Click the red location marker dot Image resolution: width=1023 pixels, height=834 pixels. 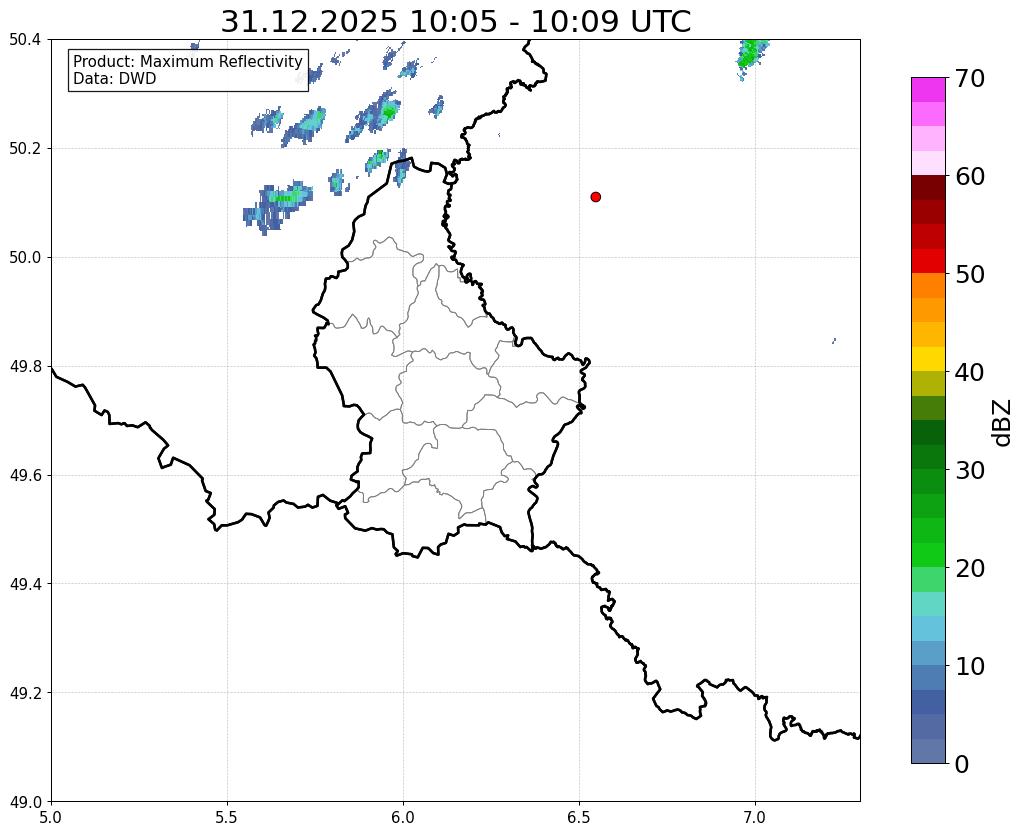click(x=595, y=196)
